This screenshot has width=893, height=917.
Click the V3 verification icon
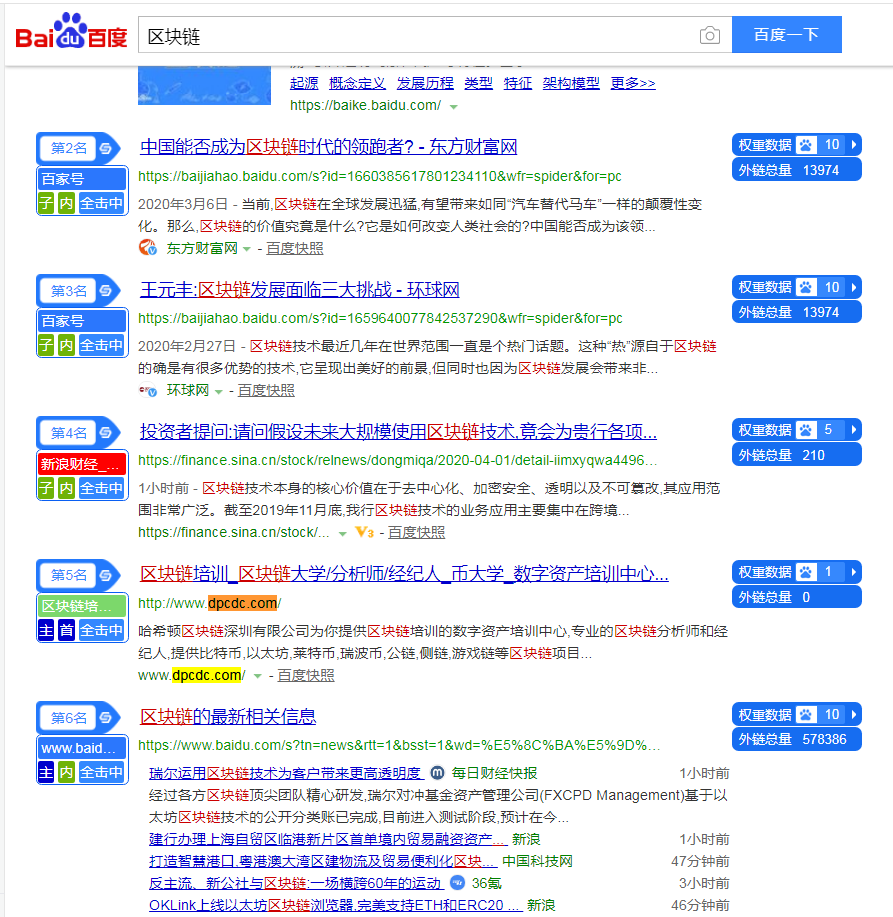coord(364,532)
